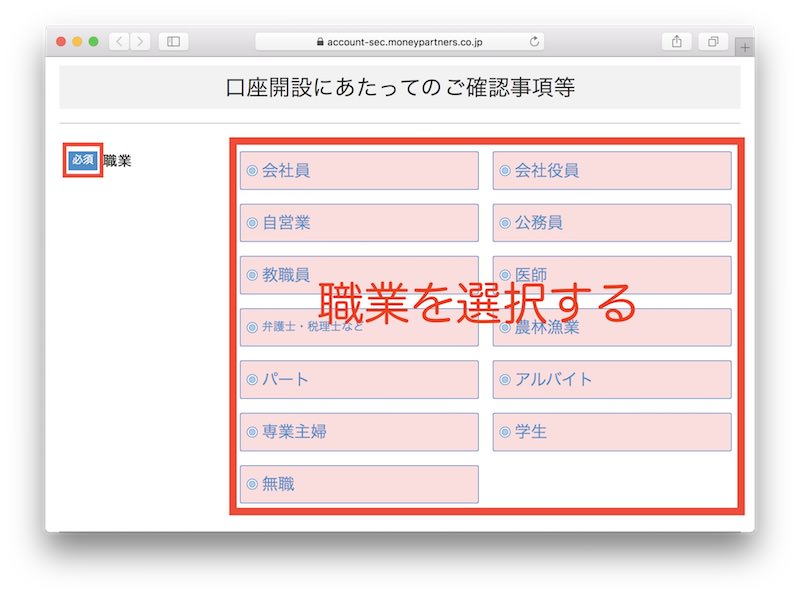Go forward with Safari's forward arrow
The image size is (800, 597).
click(x=140, y=41)
